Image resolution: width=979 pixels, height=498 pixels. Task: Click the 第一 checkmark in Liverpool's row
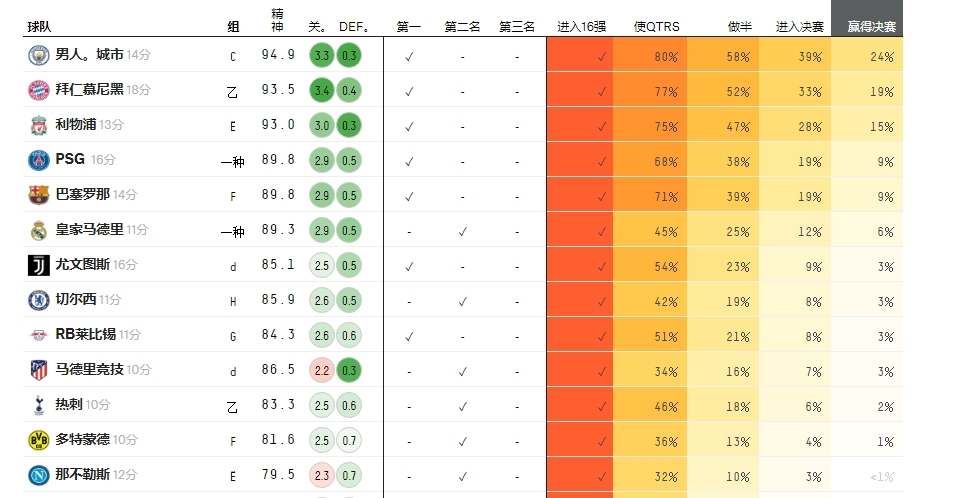[409, 126]
